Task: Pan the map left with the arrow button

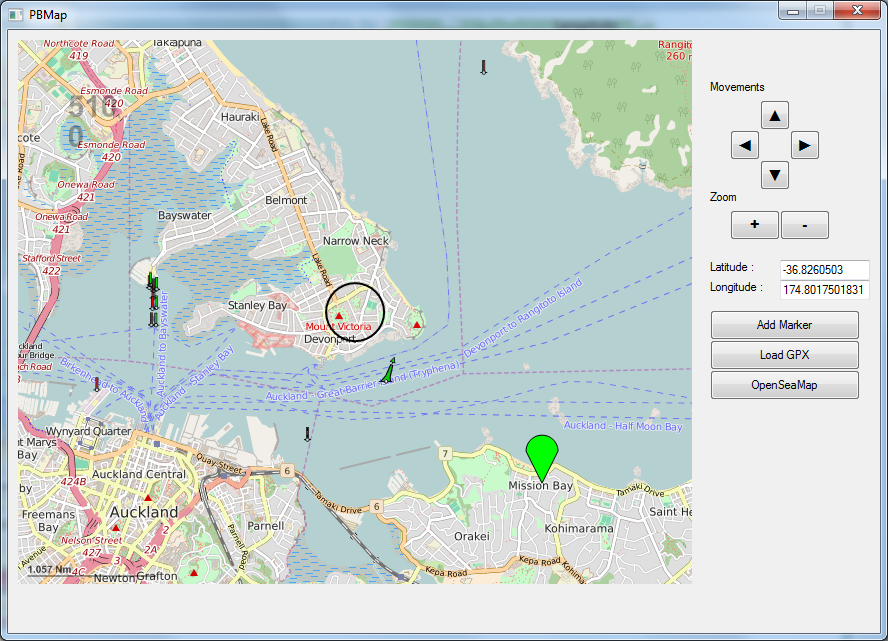Action: point(745,146)
